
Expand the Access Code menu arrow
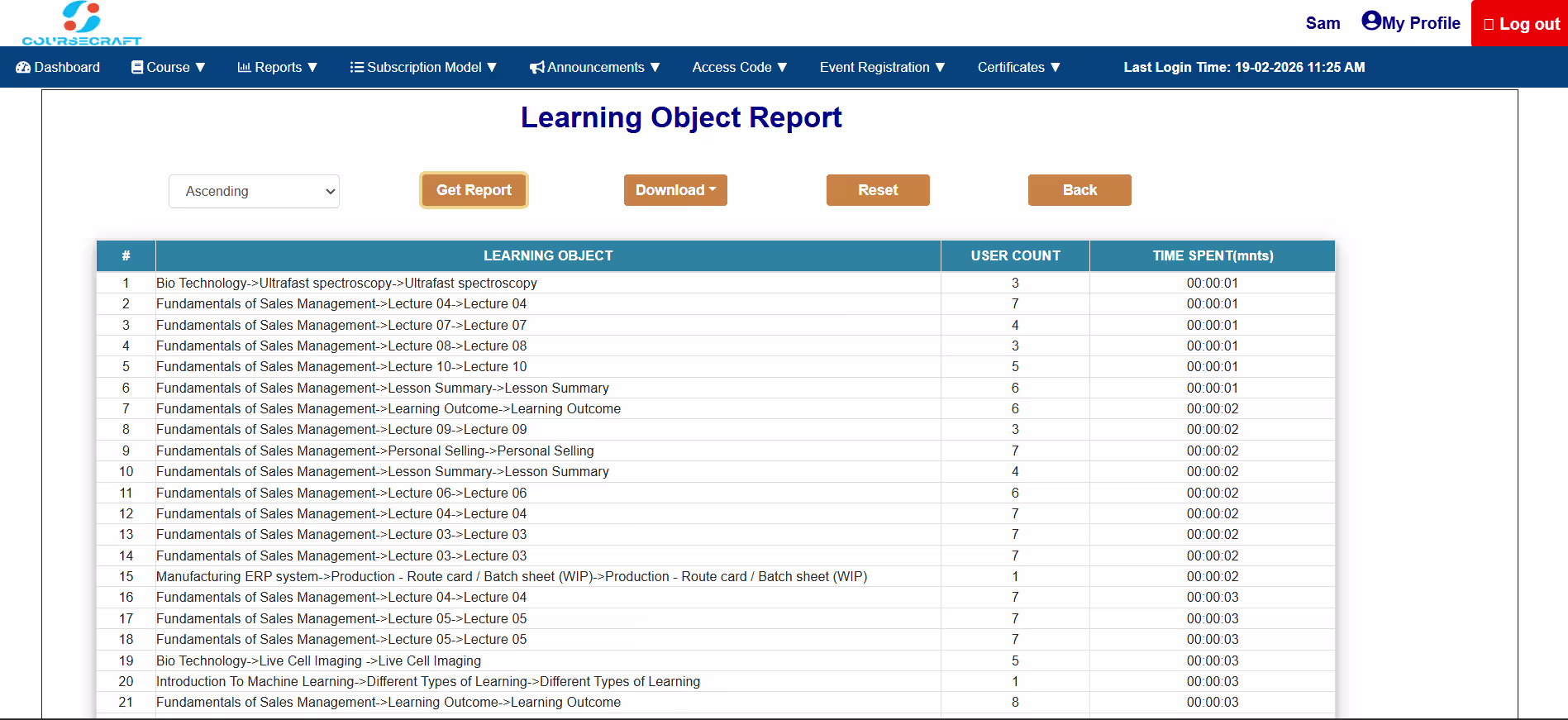click(x=782, y=67)
